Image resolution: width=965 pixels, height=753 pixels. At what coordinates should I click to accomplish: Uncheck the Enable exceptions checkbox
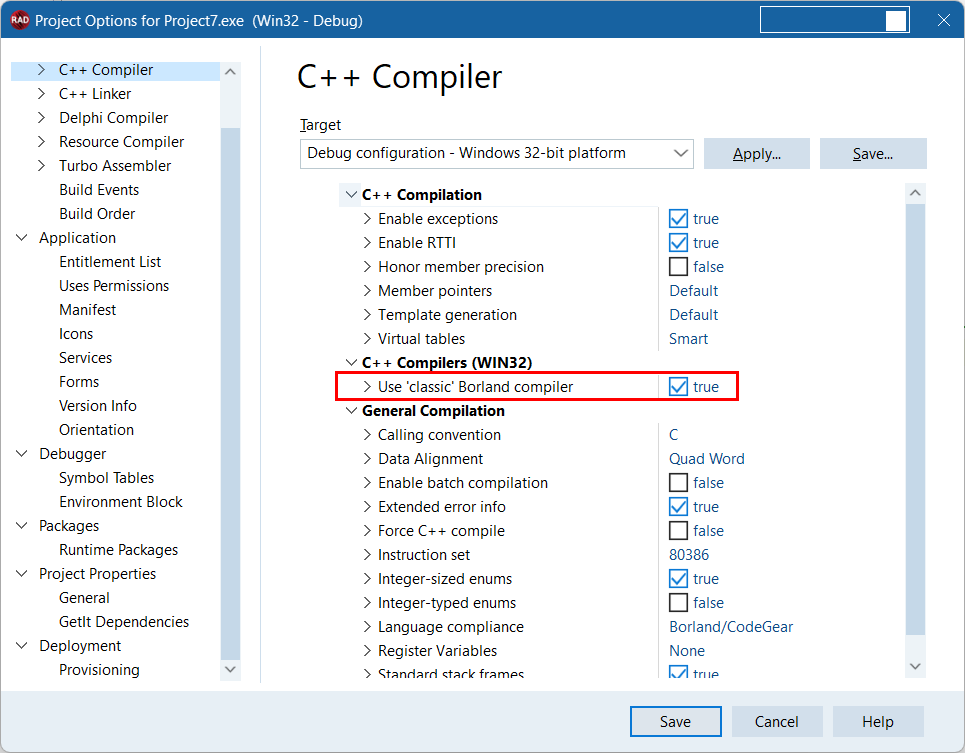point(678,219)
